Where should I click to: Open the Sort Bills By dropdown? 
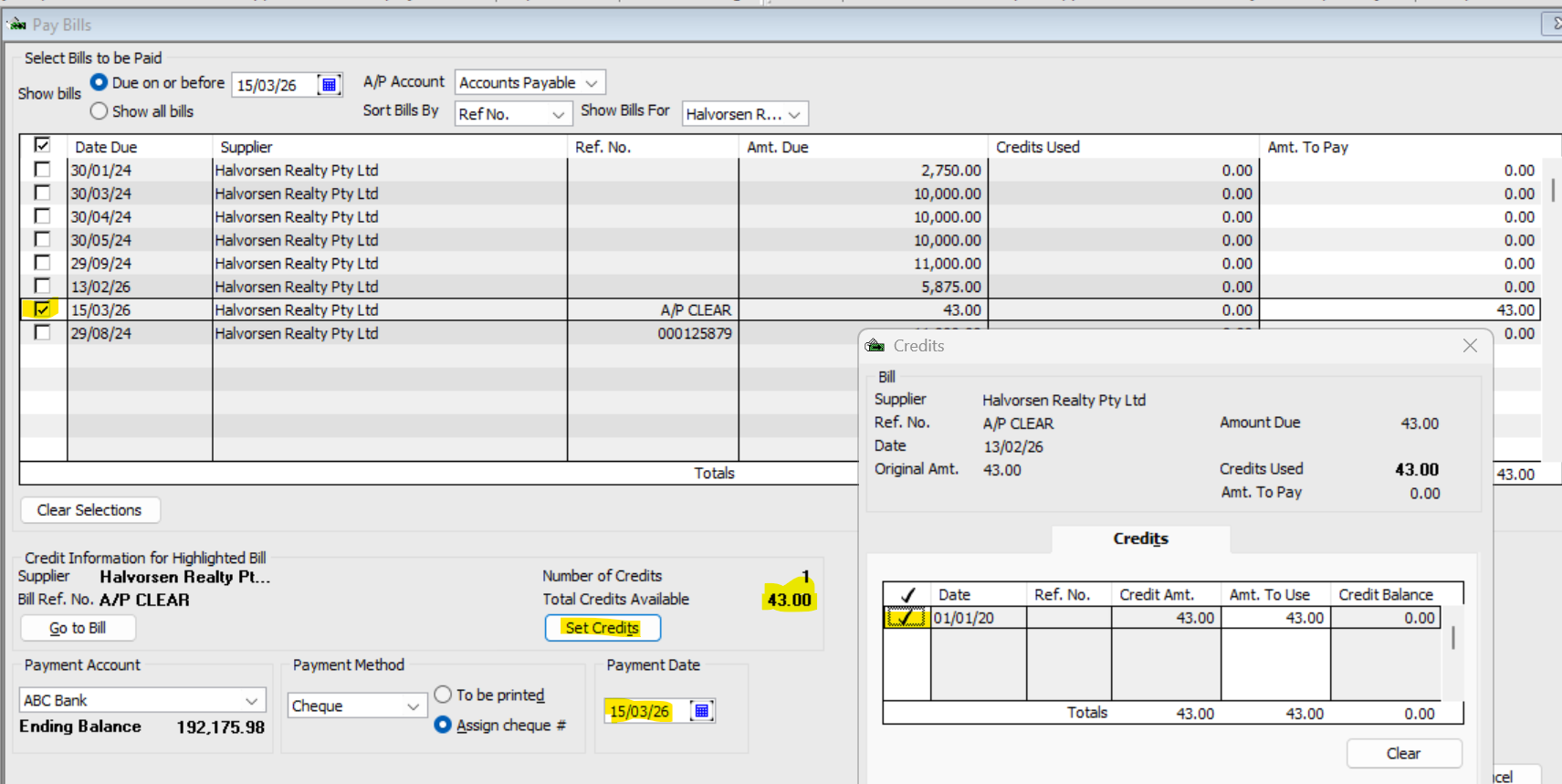(x=558, y=114)
